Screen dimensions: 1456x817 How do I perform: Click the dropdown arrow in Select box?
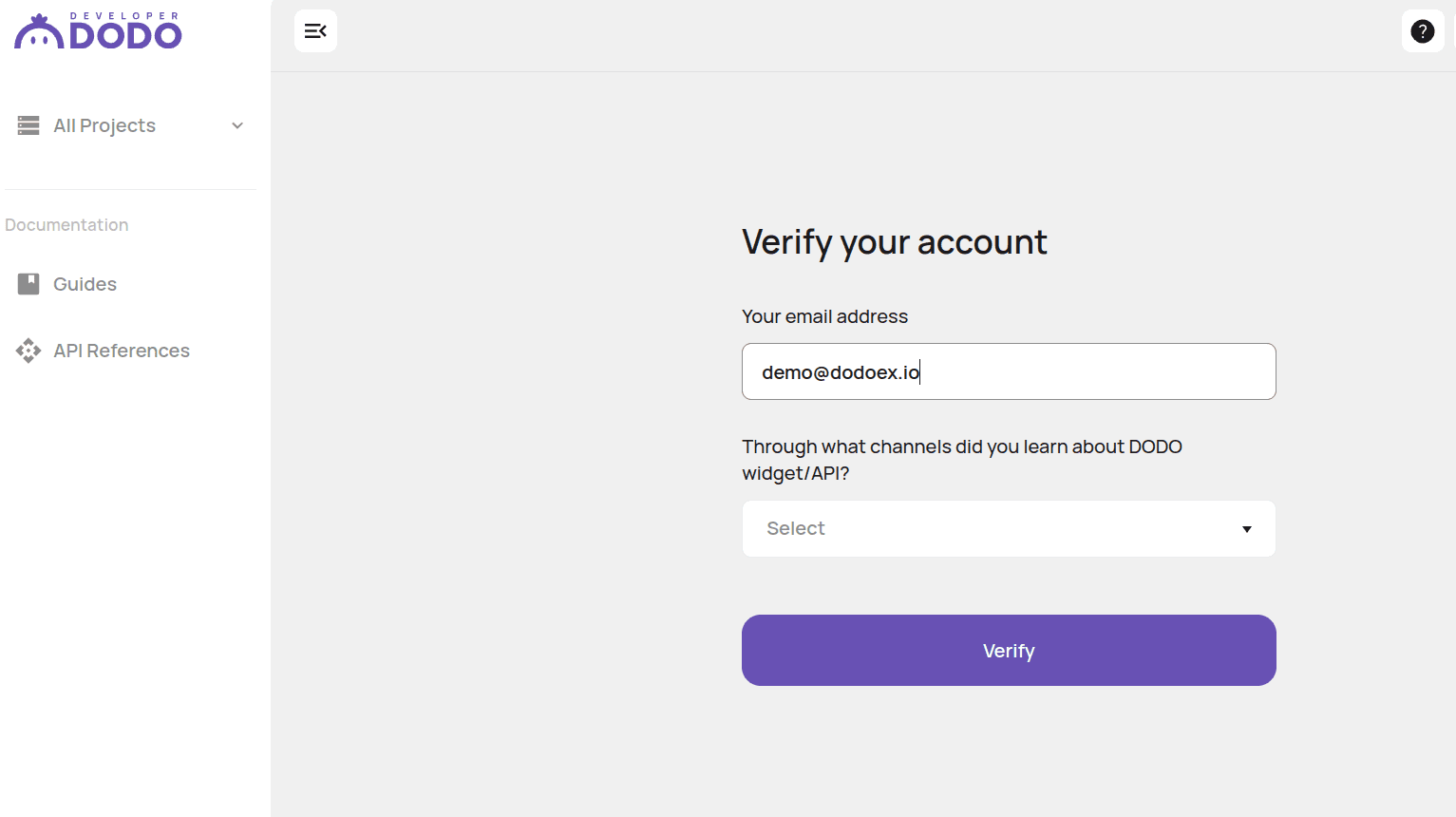click(x=1246, y=529)
